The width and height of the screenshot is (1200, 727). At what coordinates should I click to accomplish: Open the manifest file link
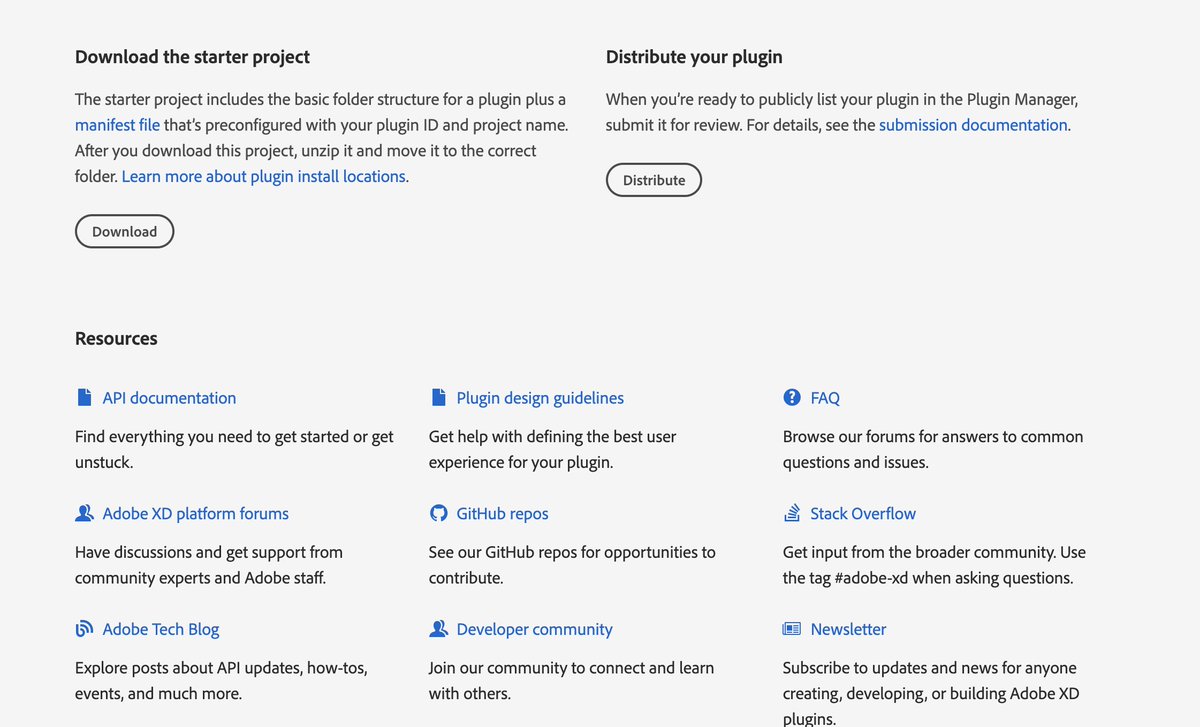[117, 125]
